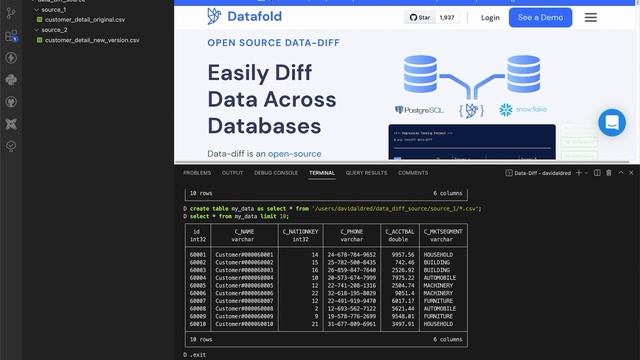Click the OPEN SOURCE DATA-DIFF heading

coord(273,43)
